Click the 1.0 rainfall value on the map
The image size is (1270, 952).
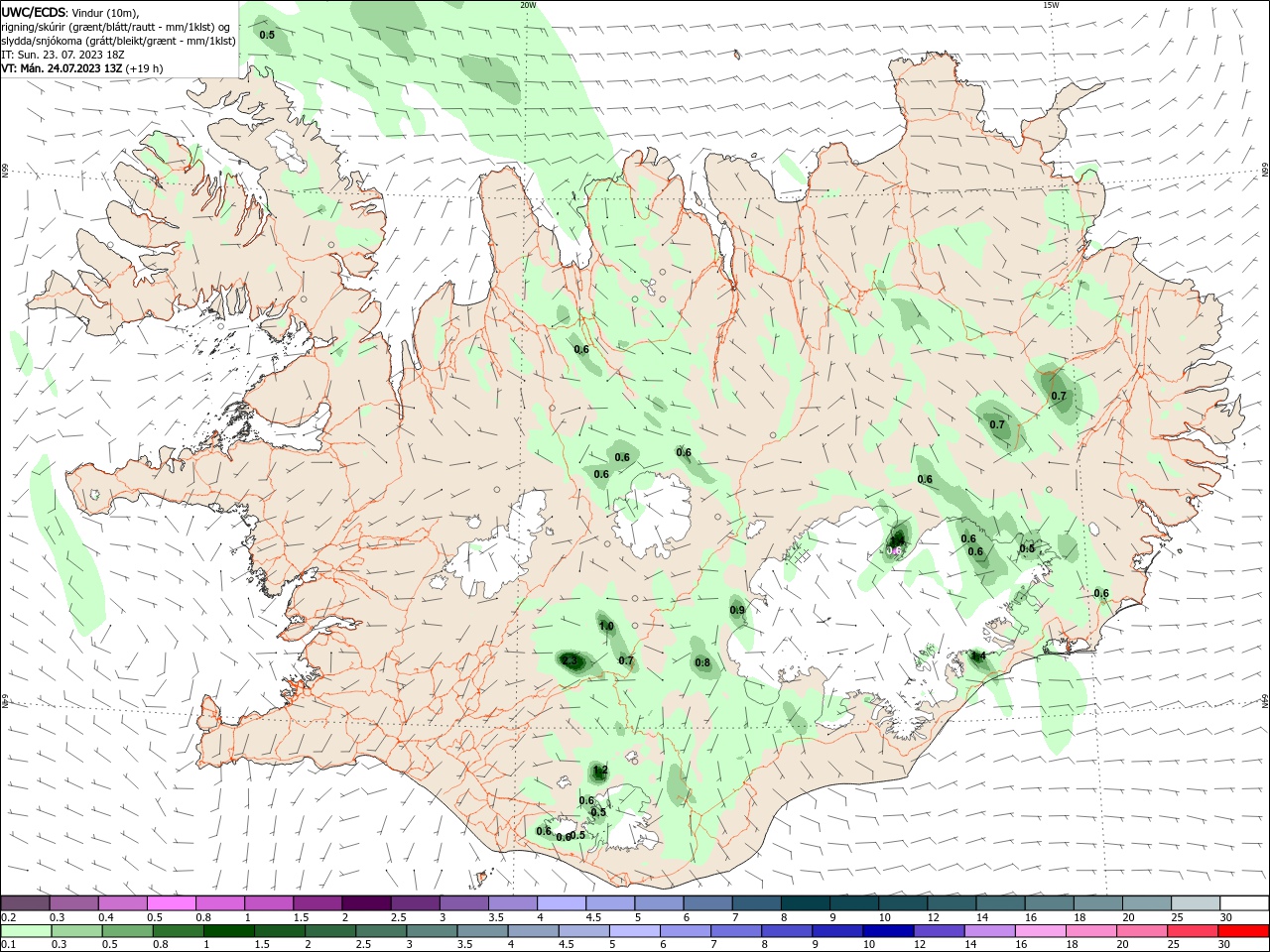(606, 626)
